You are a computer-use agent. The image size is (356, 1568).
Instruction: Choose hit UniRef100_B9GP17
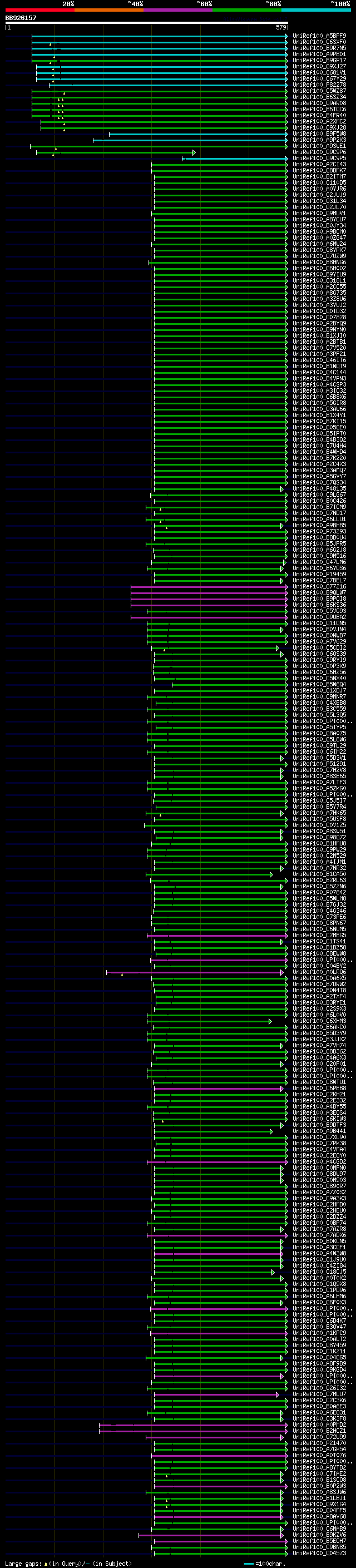tap(319, 60)
